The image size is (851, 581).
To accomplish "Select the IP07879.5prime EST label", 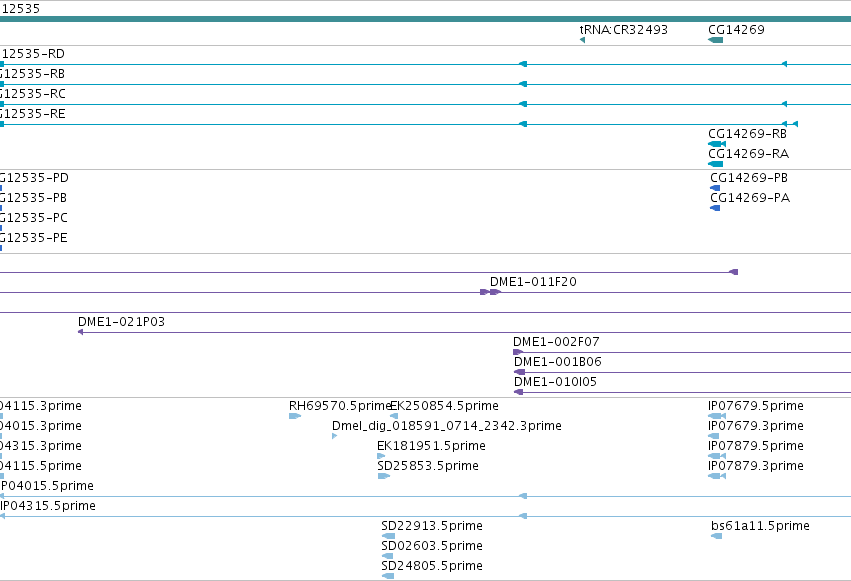I will pos(756,446).
